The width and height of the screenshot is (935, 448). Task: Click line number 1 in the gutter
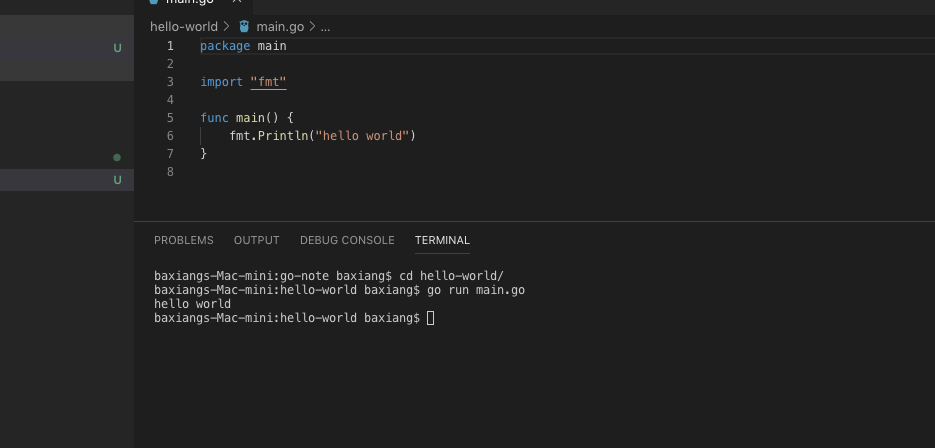pyautogui.click(x=170, y=46)
